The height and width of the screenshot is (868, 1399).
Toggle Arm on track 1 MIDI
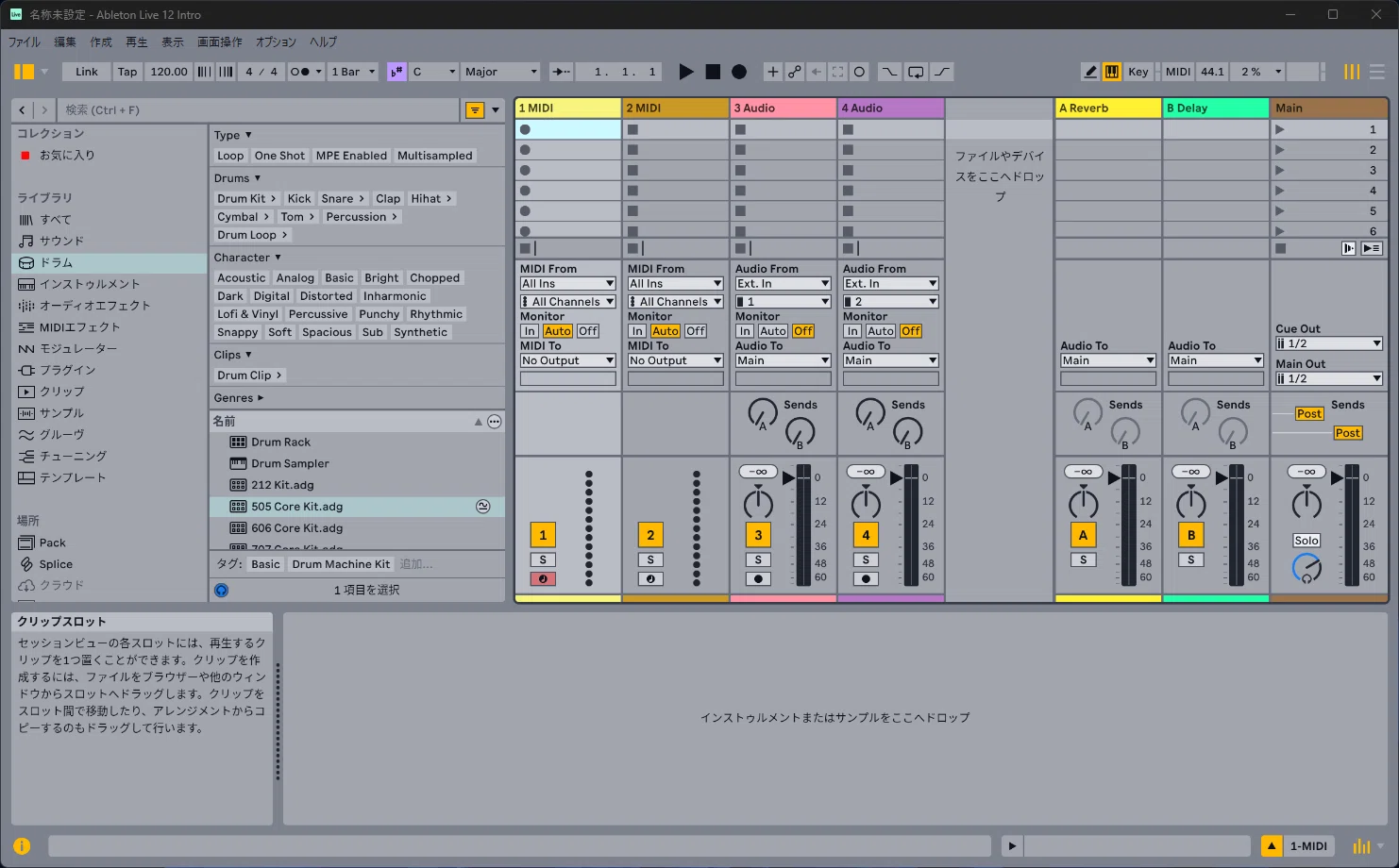point(543,578)
